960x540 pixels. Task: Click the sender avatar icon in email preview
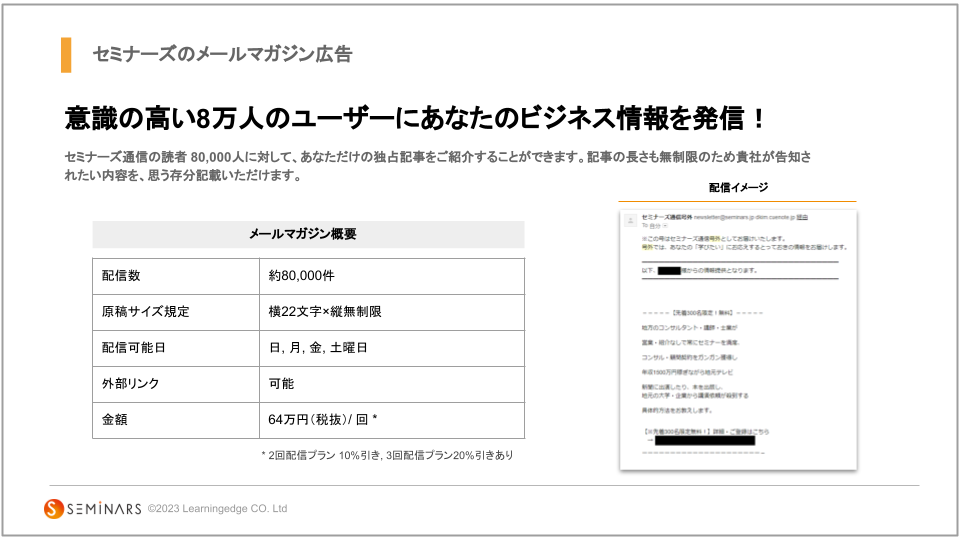pyautogui.click(x=630, y=220)
